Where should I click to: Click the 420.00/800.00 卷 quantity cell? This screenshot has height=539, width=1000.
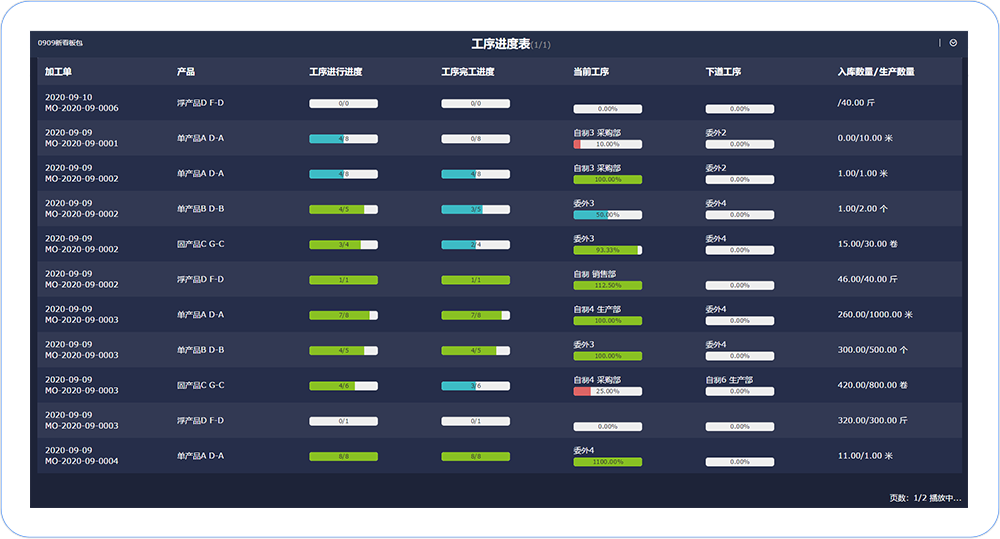click(872, 385)
